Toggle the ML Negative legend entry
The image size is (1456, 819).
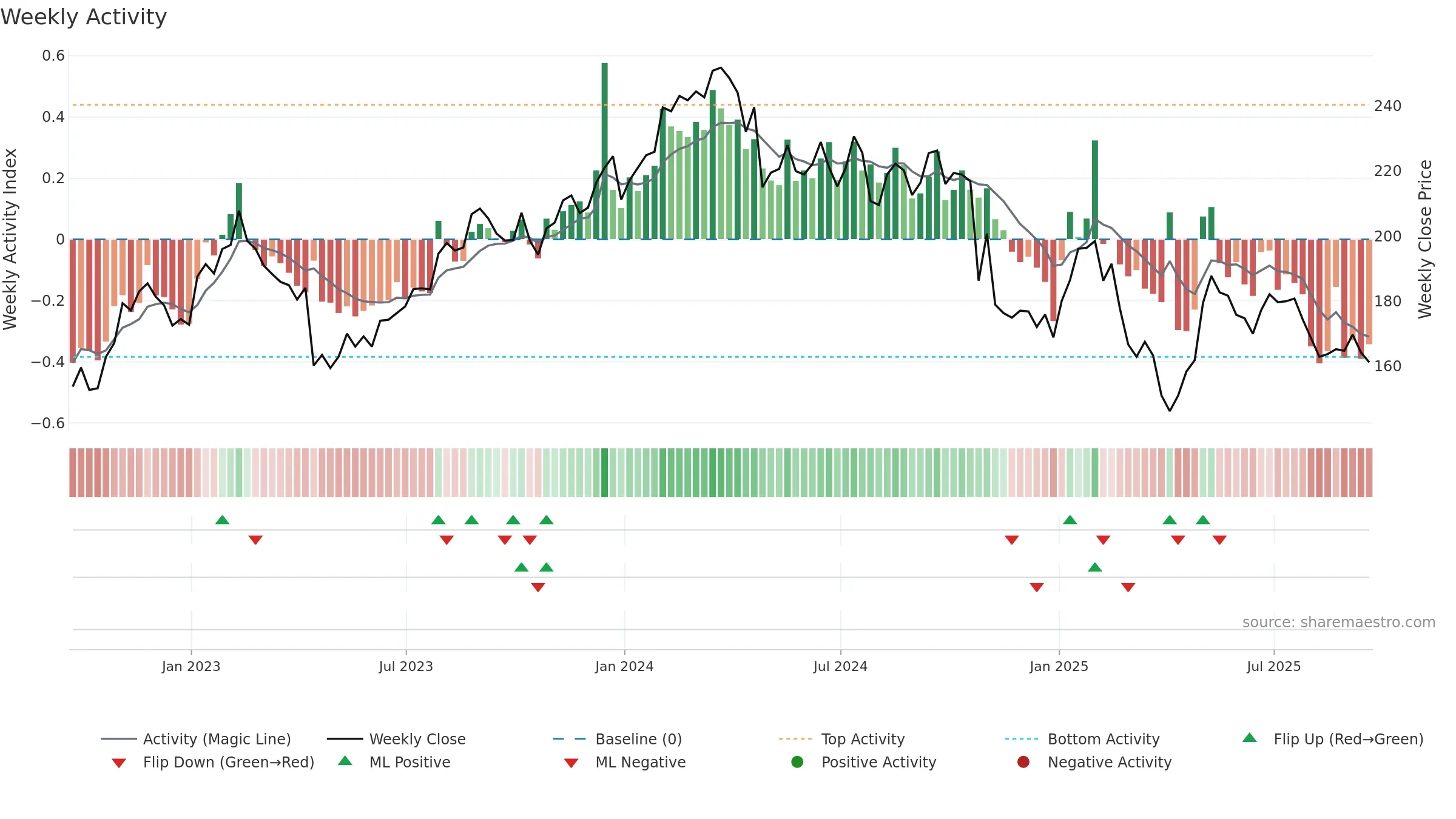pyautogui.click(x=625, y=762)
